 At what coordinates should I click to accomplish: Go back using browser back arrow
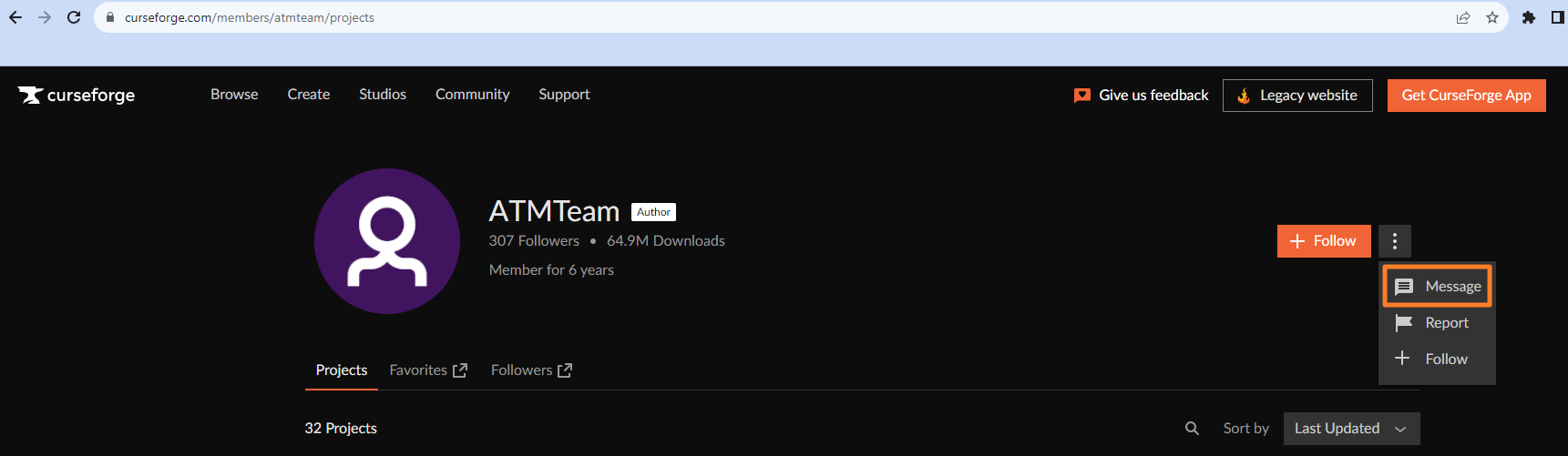coord(15,17)
